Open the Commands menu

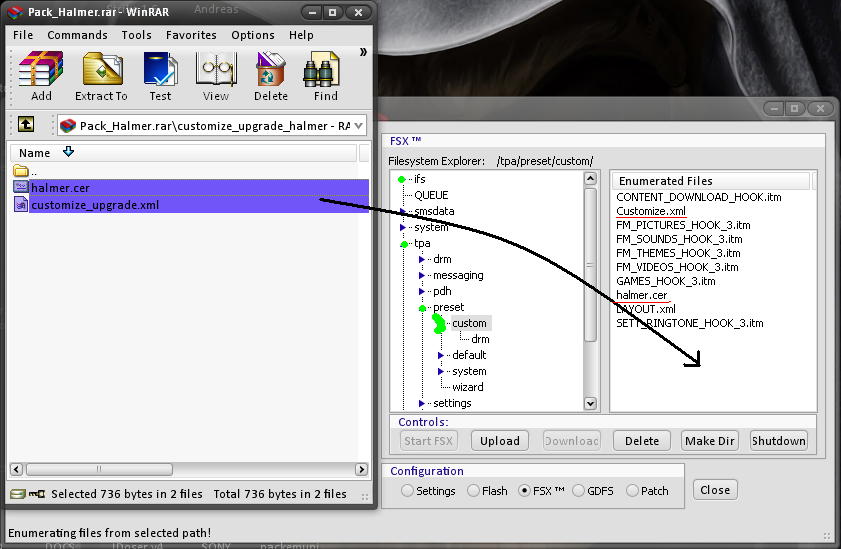[x=77, y=35]
